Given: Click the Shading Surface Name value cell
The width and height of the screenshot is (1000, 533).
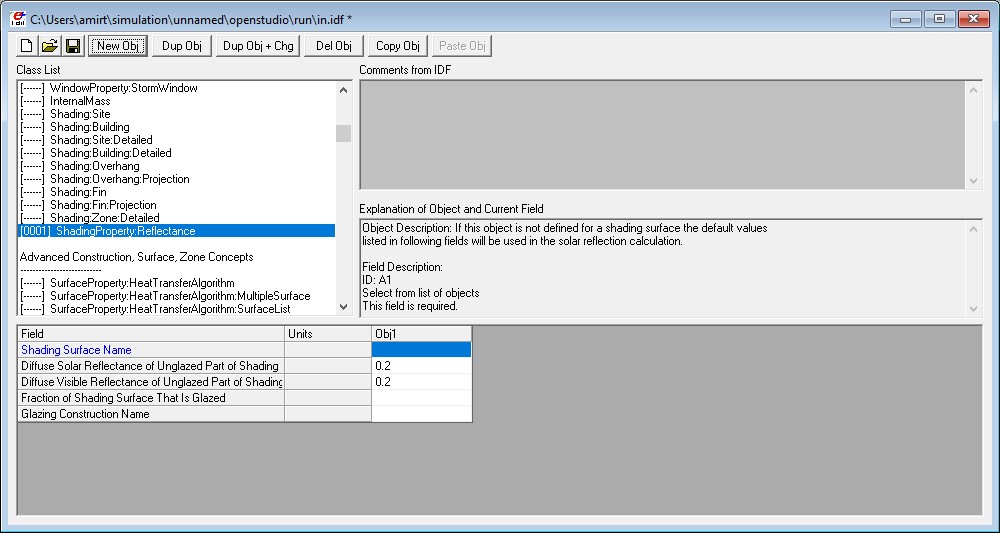Looking at the screenshot, I should click(422, 349).
